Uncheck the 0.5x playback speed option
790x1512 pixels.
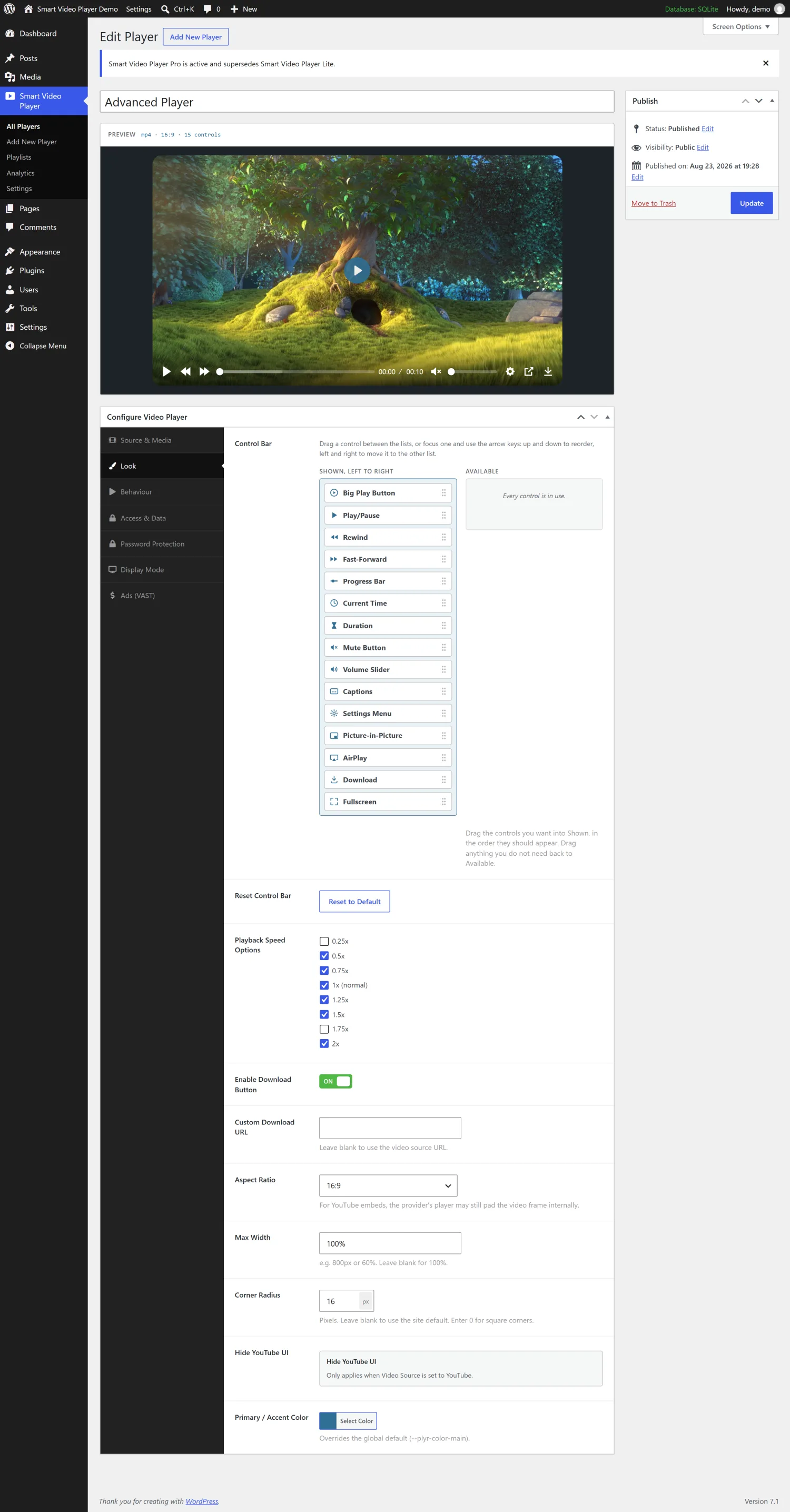coord(324,956)
